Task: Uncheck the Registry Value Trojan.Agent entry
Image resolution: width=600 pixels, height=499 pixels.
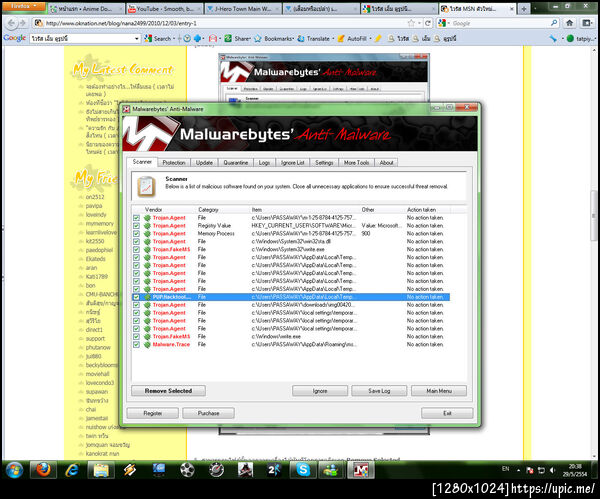Action: pos(136,225)
